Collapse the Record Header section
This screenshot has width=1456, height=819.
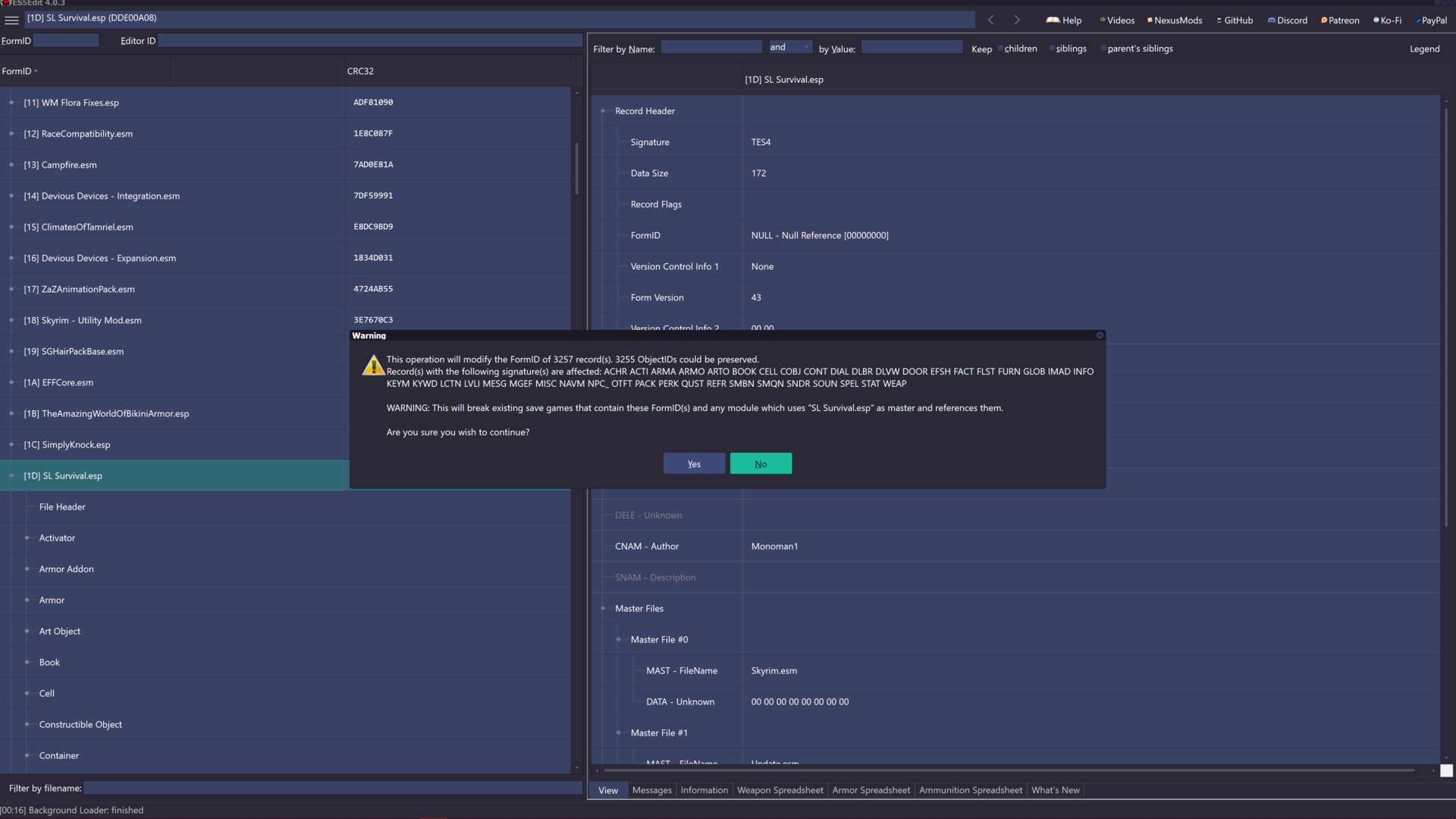pos(603,111)
